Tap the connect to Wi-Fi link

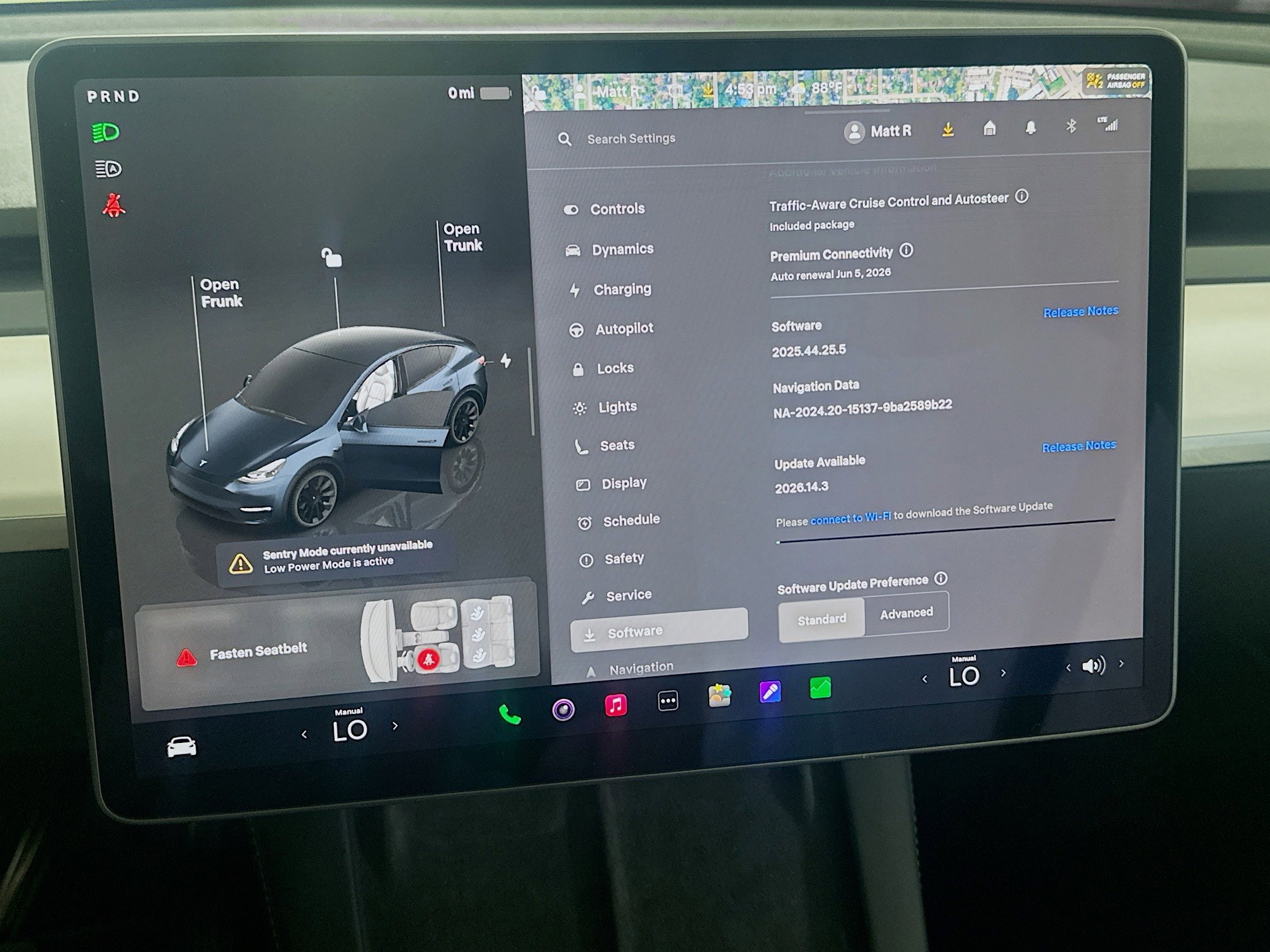click(x=850, y=518)
